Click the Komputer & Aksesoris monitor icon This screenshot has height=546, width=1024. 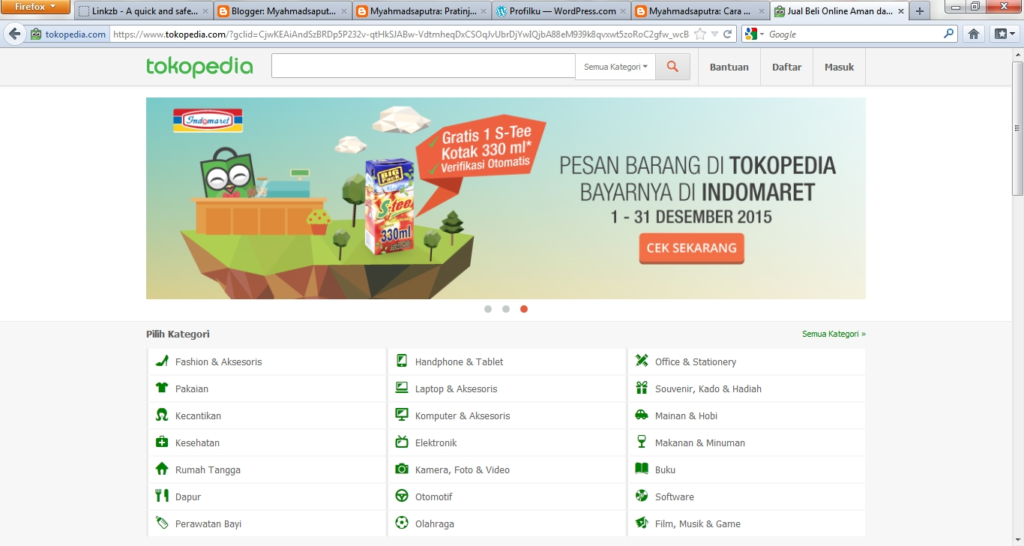point(402,415)
